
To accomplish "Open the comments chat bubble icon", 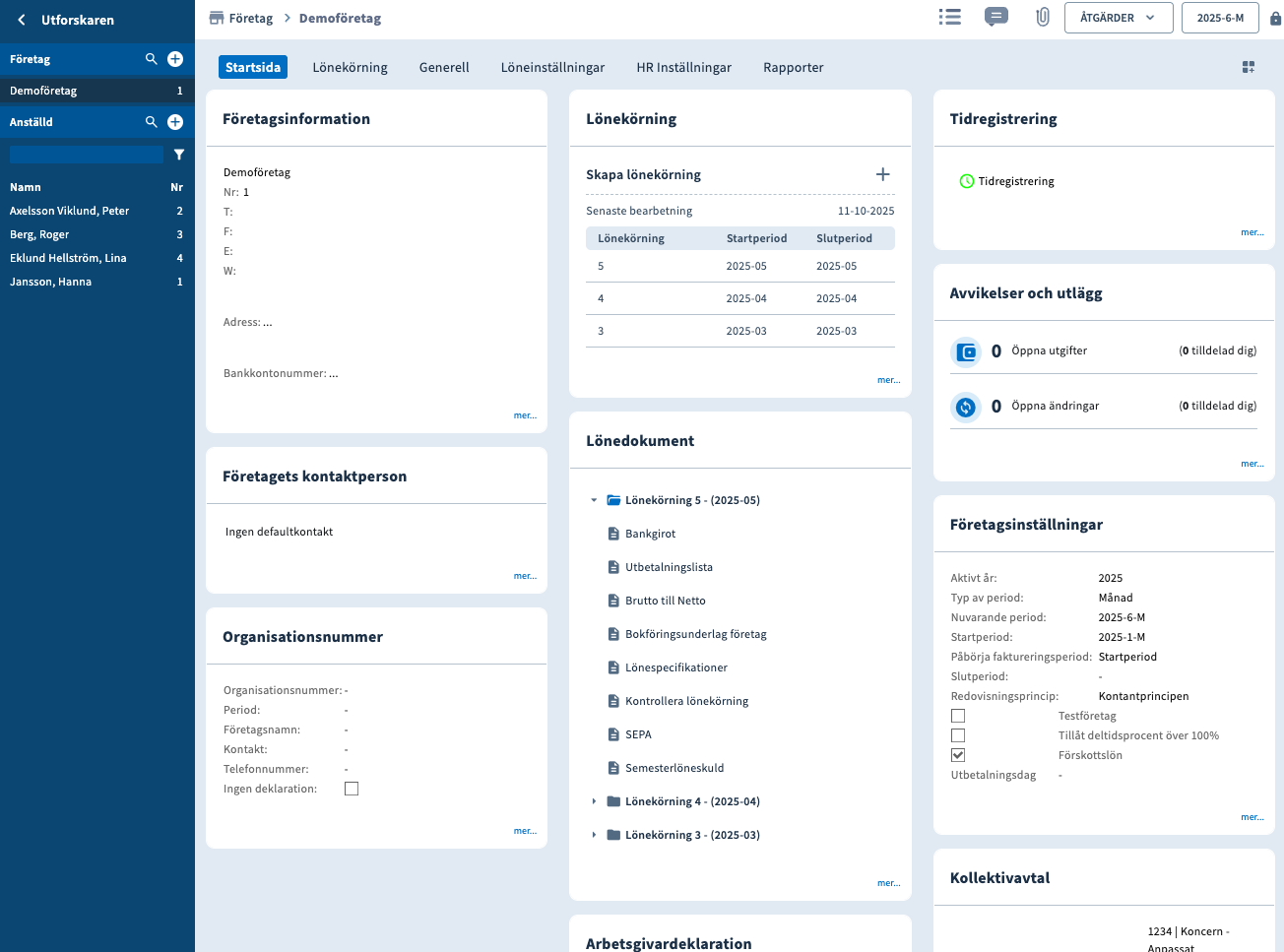I will (x=995, y=17).
